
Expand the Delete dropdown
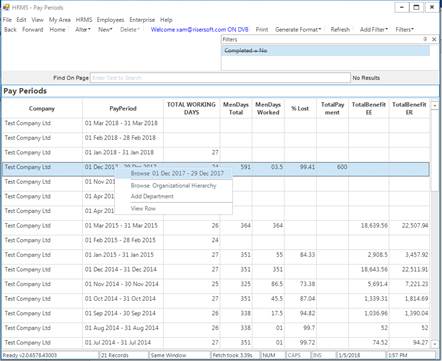[x=130, y=29]
